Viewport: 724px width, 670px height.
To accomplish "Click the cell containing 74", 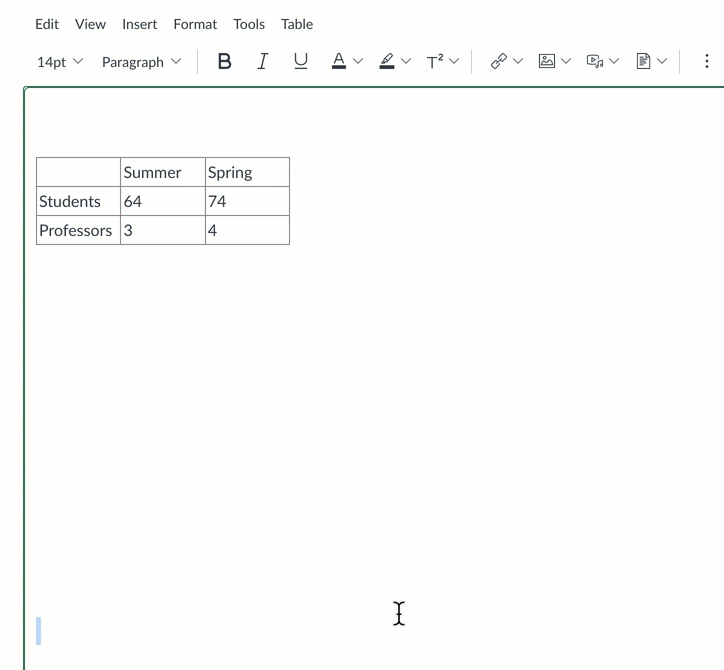I will [247, 201].
